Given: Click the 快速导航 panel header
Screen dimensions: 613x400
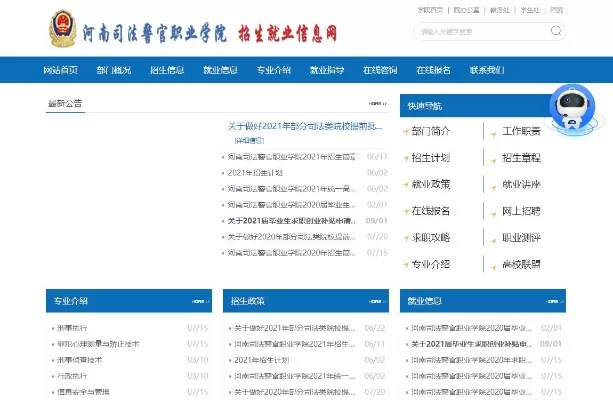Looking at the screenshot, I should 425,106.
